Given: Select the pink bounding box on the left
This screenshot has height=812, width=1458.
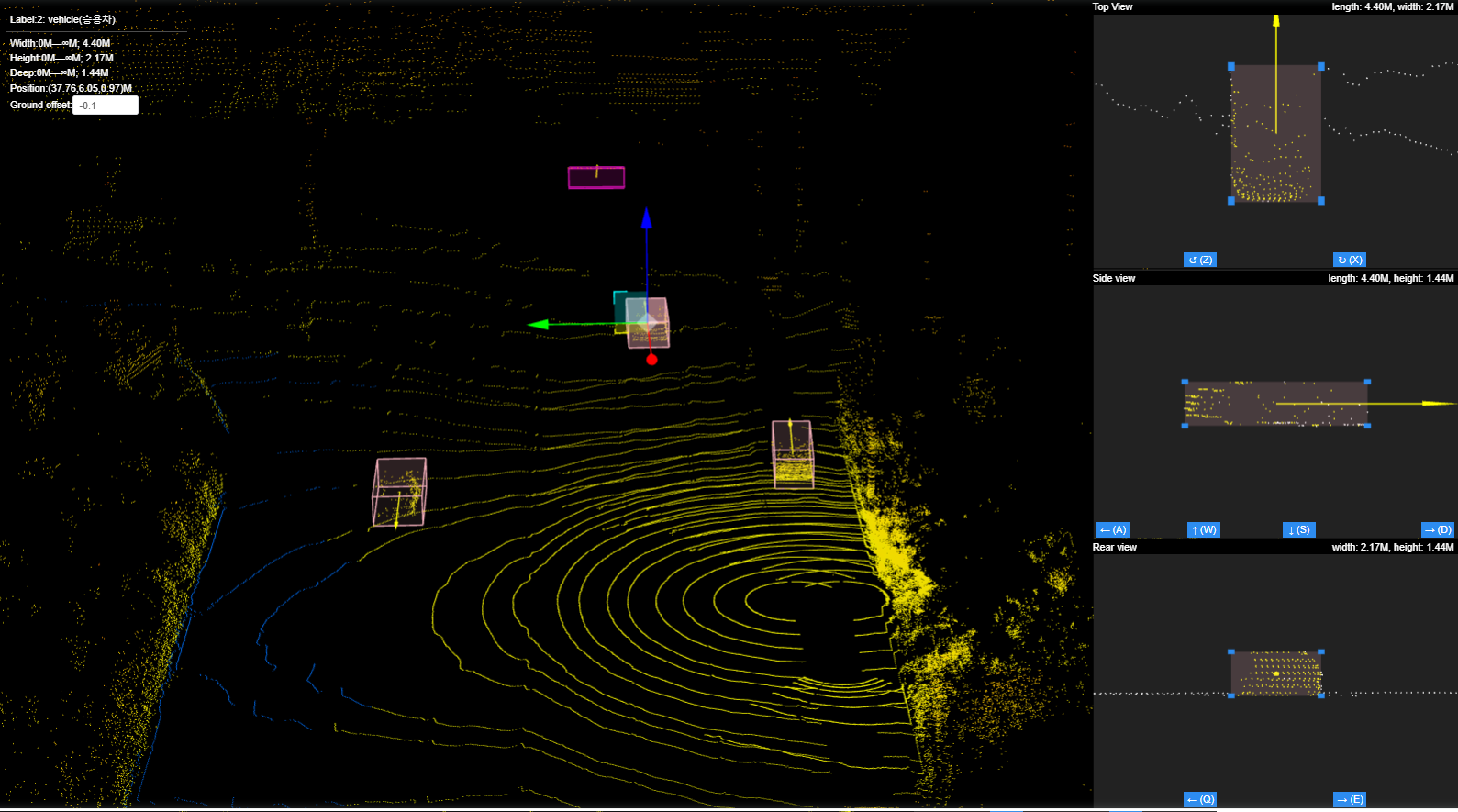Looking at the screenshot, I should [x=399, y=493].
